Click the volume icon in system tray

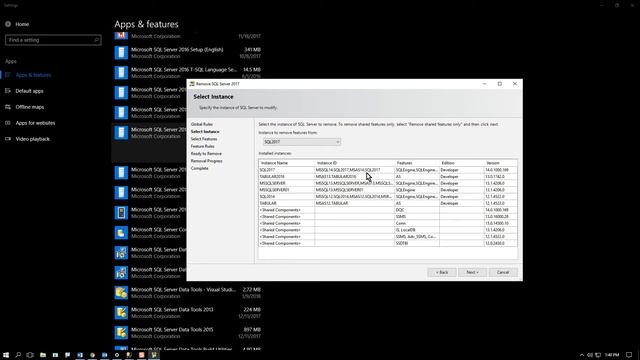point(590,355)
